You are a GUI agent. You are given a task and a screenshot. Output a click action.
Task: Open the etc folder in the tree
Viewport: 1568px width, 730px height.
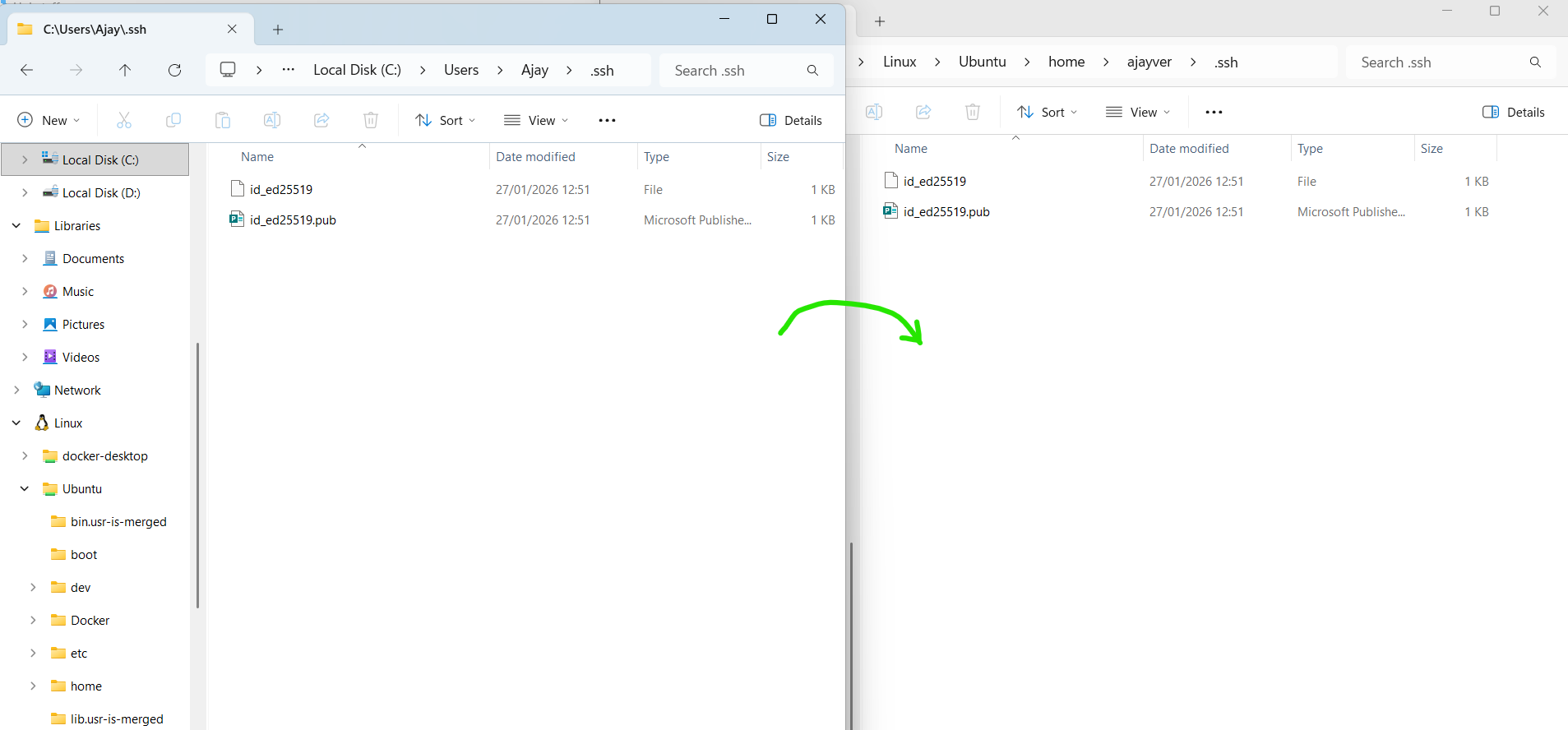click(79, 653)
